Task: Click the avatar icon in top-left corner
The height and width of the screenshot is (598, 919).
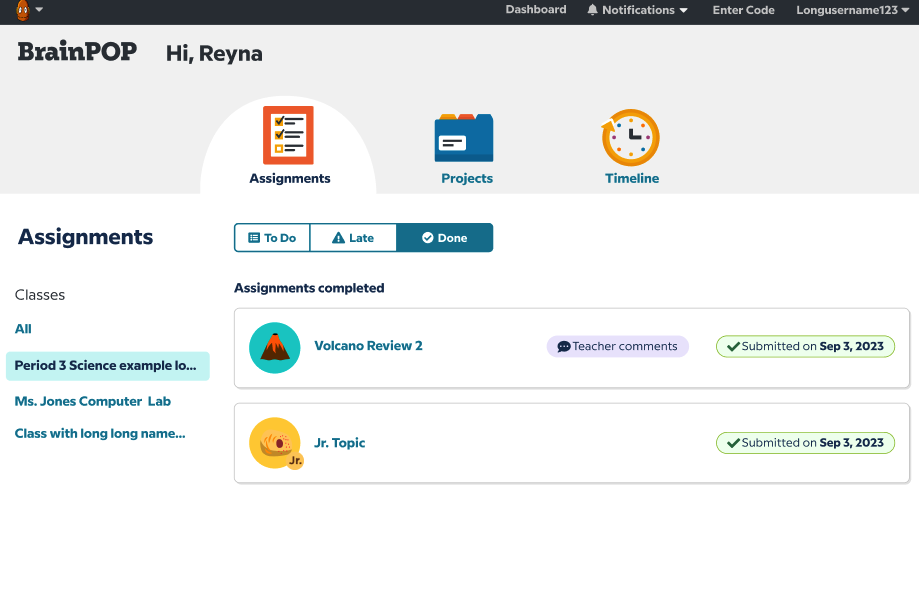Action: 22,11
